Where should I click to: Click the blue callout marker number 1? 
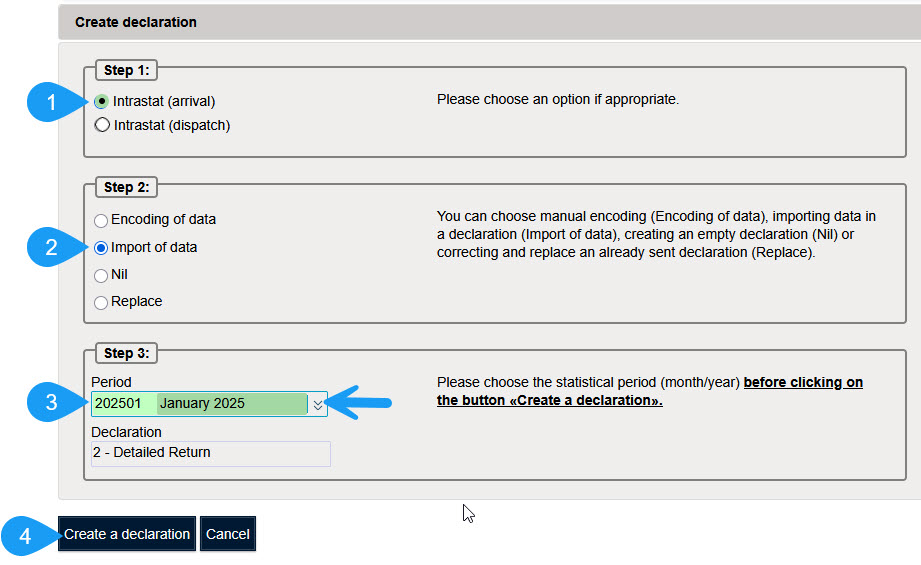(x=50, y=101)
